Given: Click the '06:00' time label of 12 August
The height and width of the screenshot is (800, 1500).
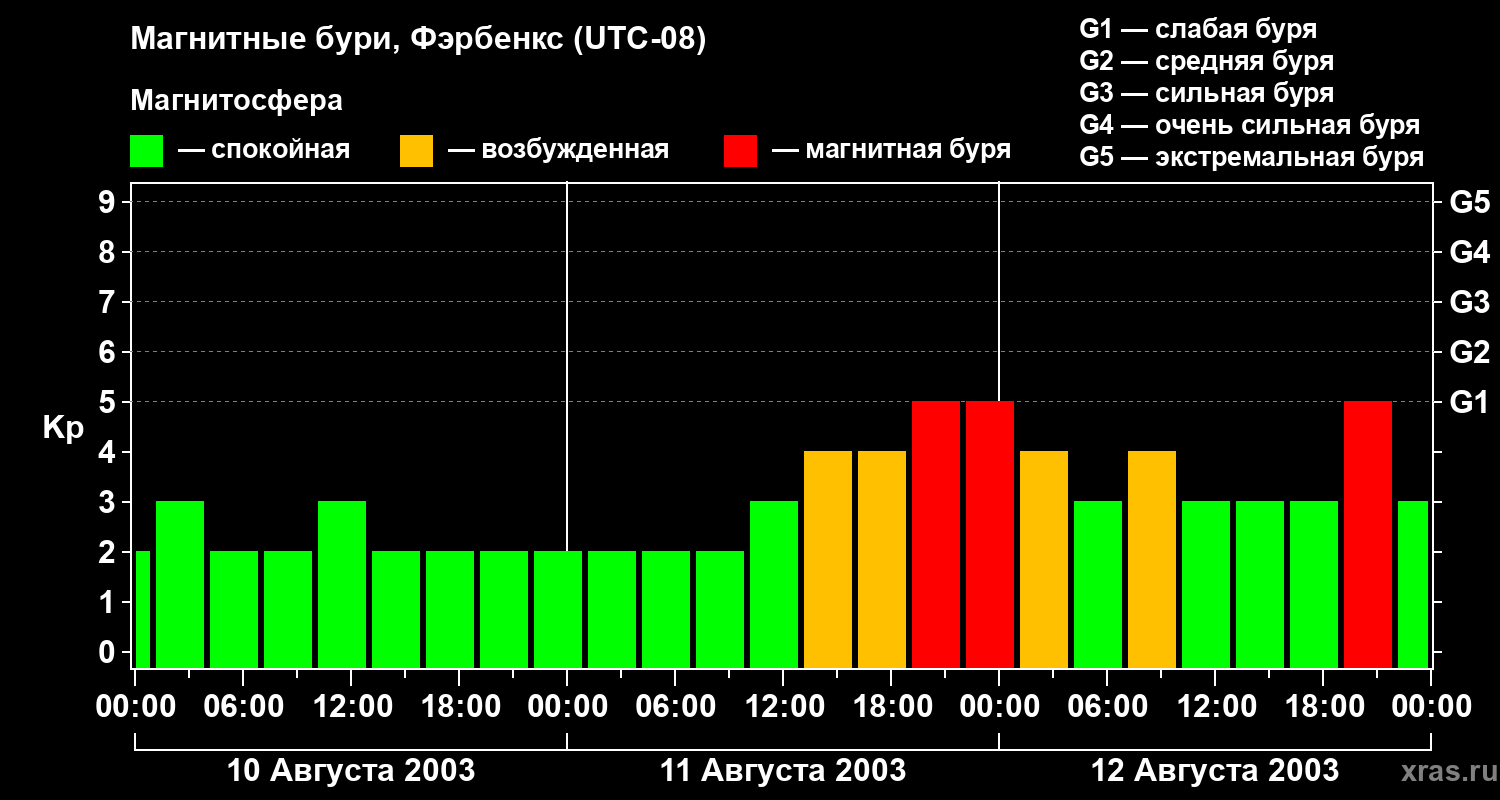Looking at the screenshot, I should tap(1107, 706).
